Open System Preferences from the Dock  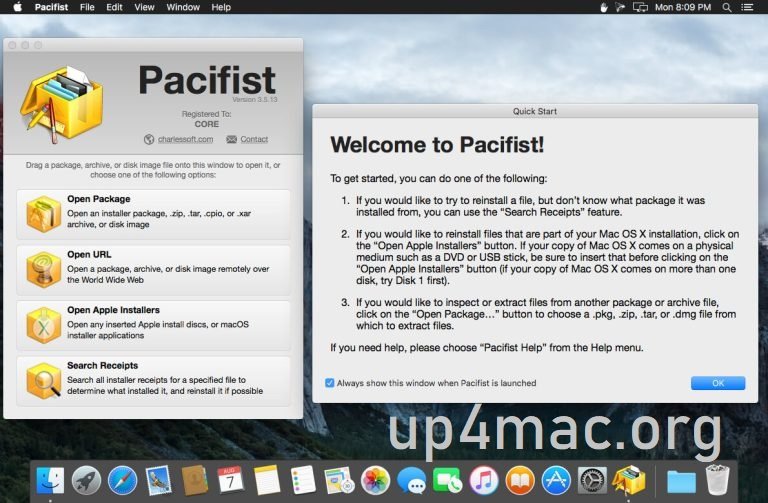click(592, 480)
